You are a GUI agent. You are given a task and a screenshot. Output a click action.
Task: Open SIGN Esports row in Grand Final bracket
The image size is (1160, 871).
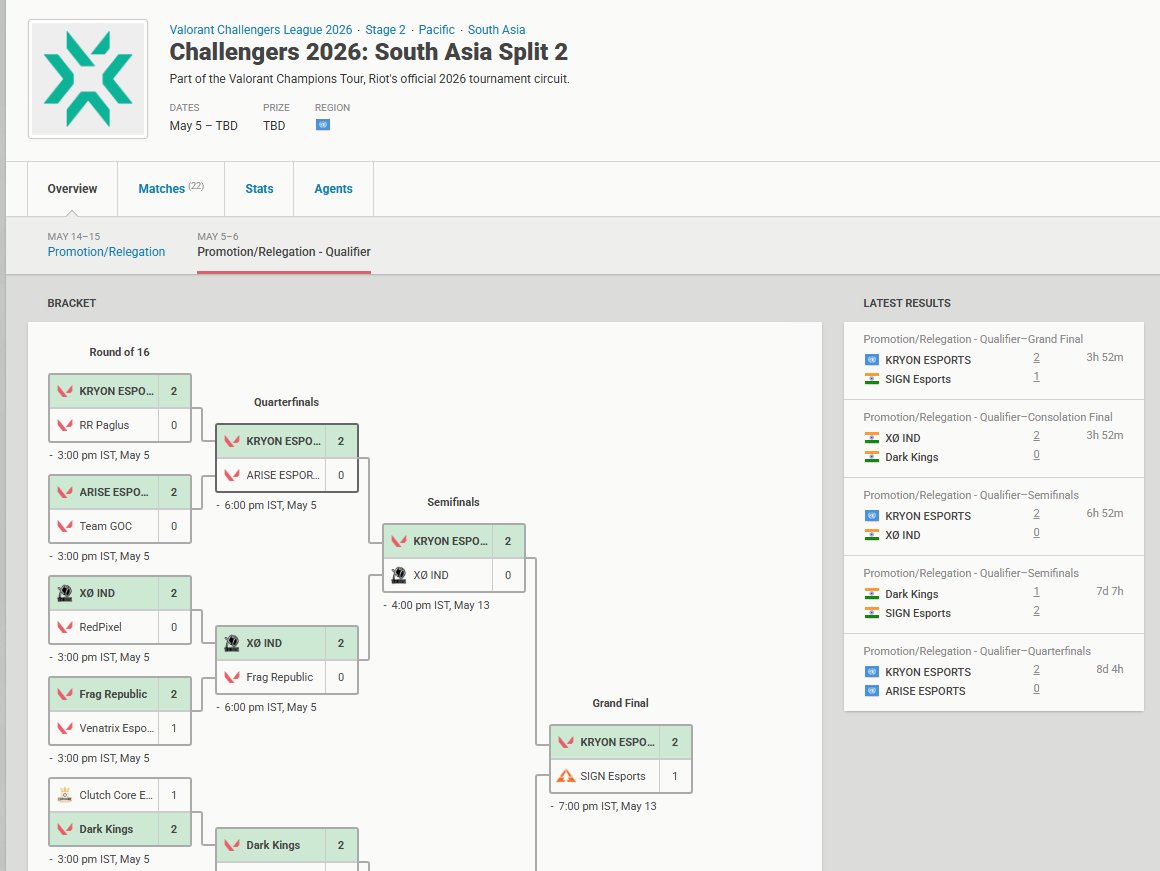pos(621,776)
